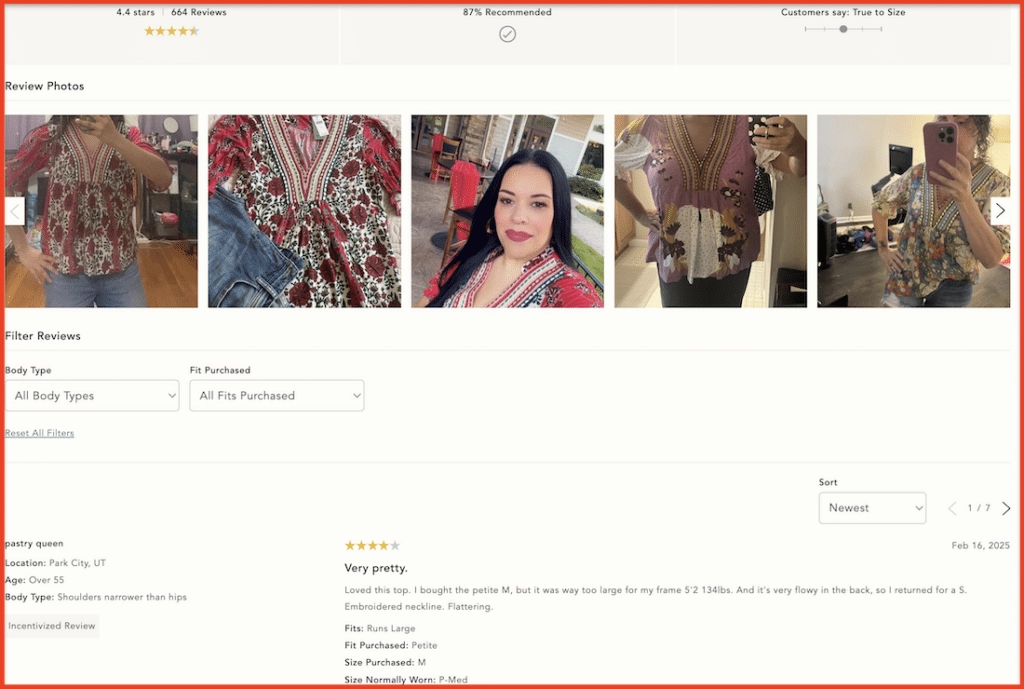1024x689 pixels.
Task: Click Reset All Filters link
Action: point(39,433)
